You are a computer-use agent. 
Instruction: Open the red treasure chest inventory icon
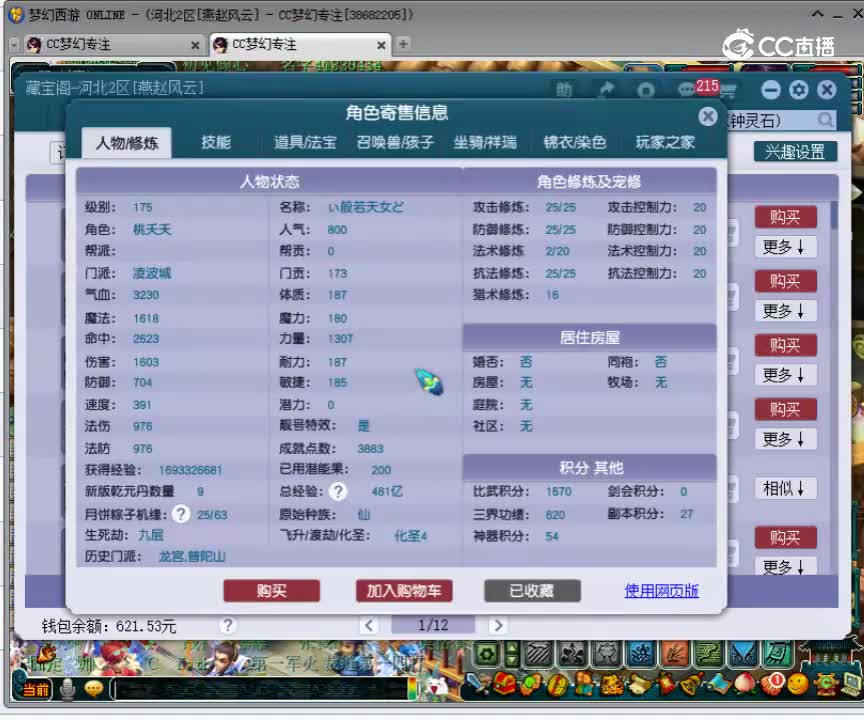point(504,684)
